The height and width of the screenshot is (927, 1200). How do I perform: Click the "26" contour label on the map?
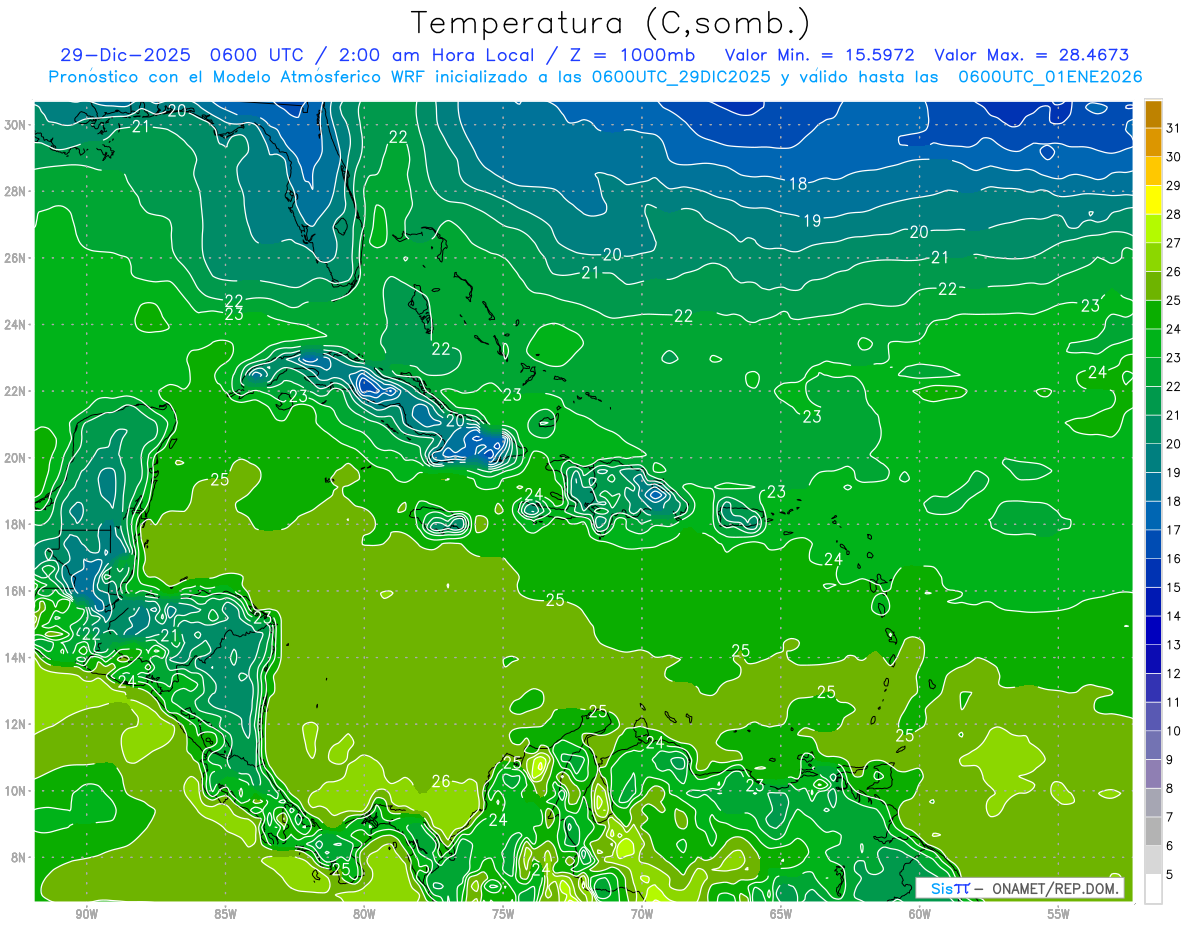[x=441, y=781]
